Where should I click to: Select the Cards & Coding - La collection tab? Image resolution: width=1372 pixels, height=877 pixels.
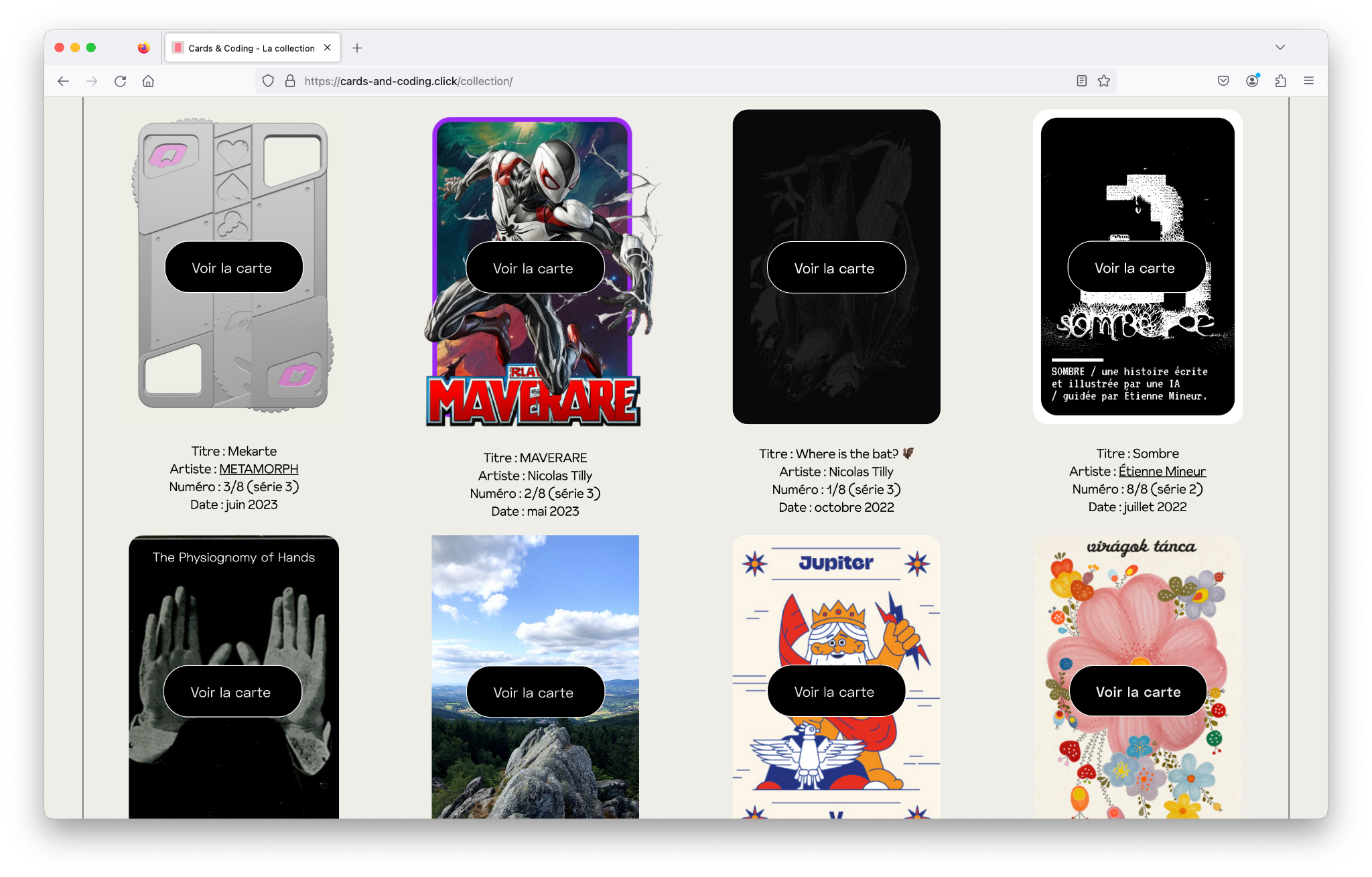pos(252,48)
